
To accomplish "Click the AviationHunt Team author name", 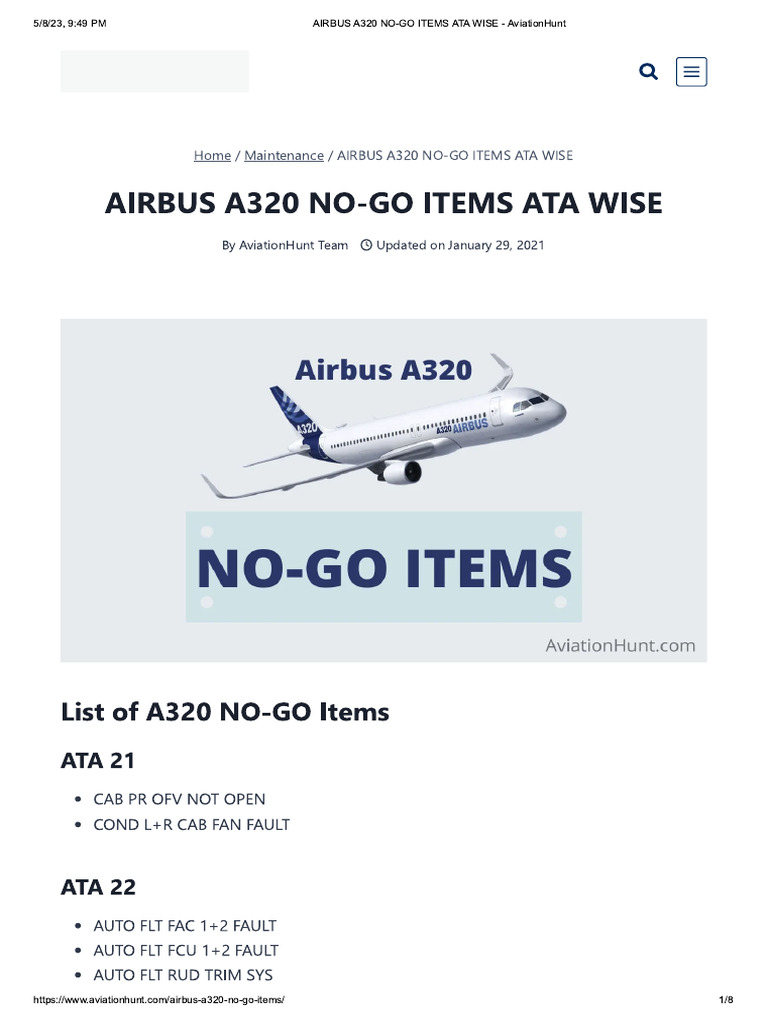I will (293, 245).
